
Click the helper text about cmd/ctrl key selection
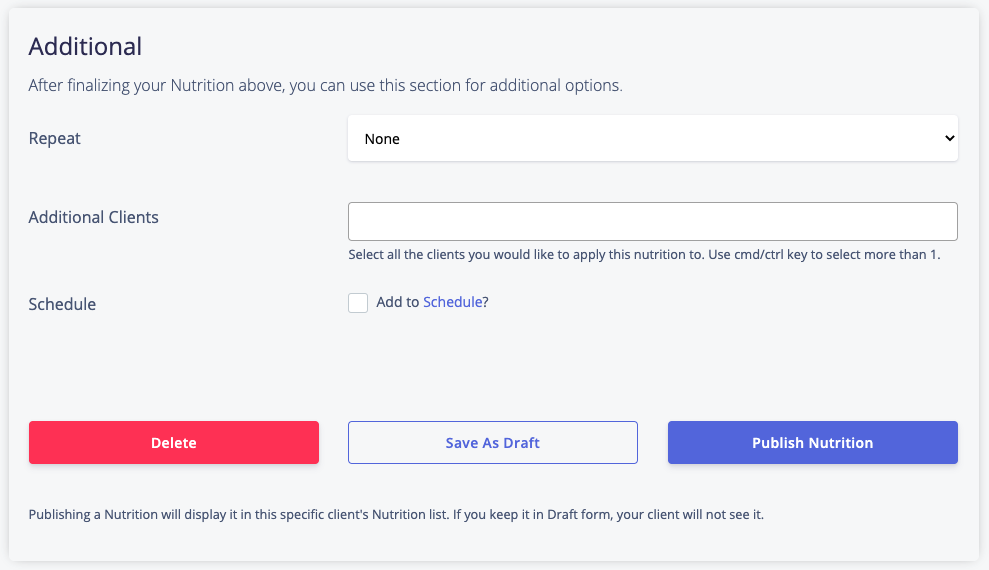(x=644, y=255)
